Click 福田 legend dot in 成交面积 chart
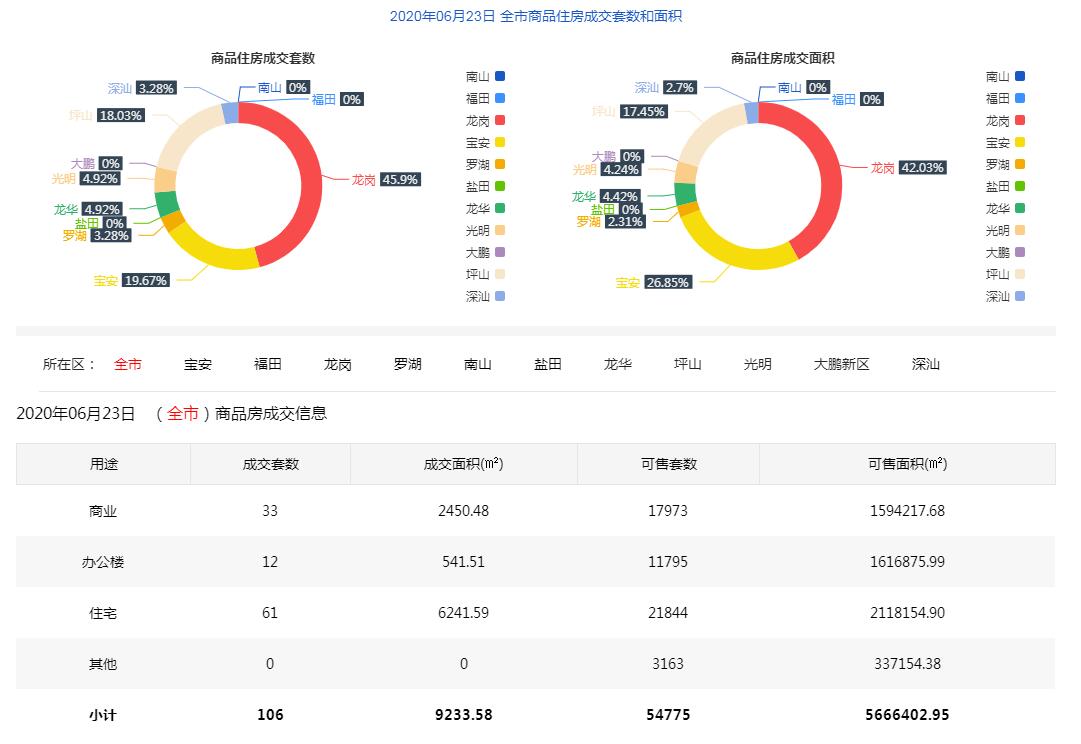 tap(1019, 98)
